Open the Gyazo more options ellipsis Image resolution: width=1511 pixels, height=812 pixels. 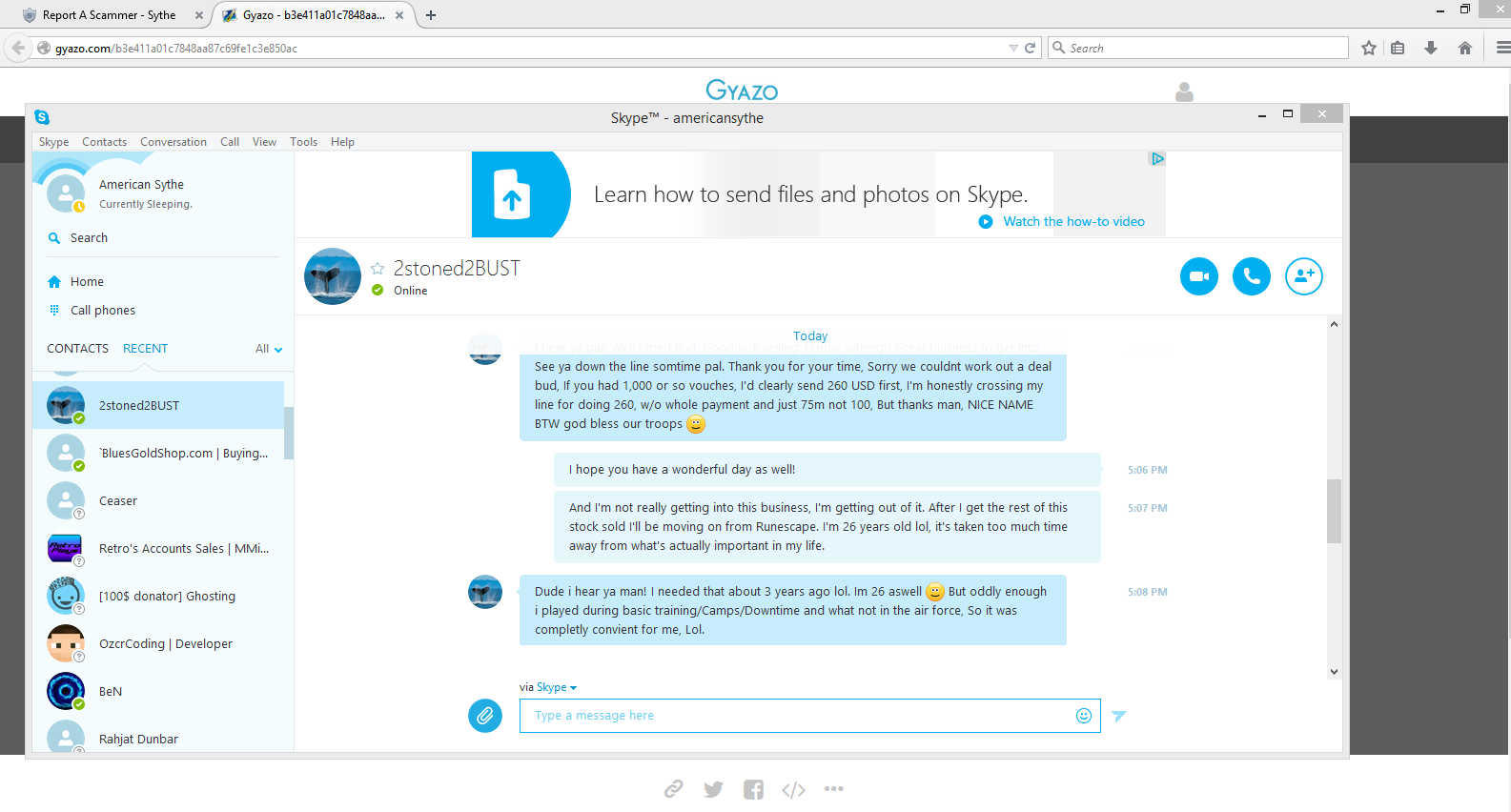click(x=833, y=789)
